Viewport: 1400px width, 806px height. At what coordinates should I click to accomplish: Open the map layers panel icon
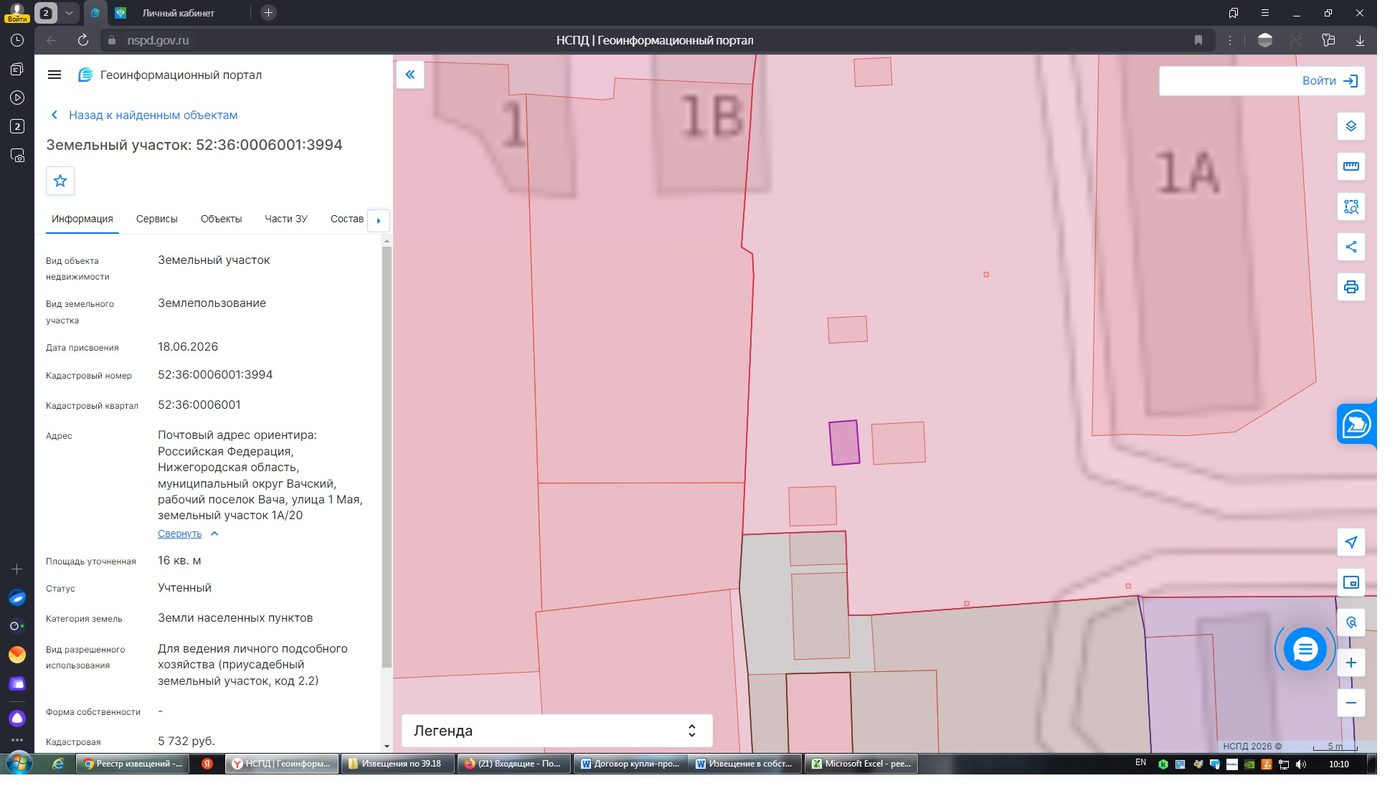[x=1351, y=126]
